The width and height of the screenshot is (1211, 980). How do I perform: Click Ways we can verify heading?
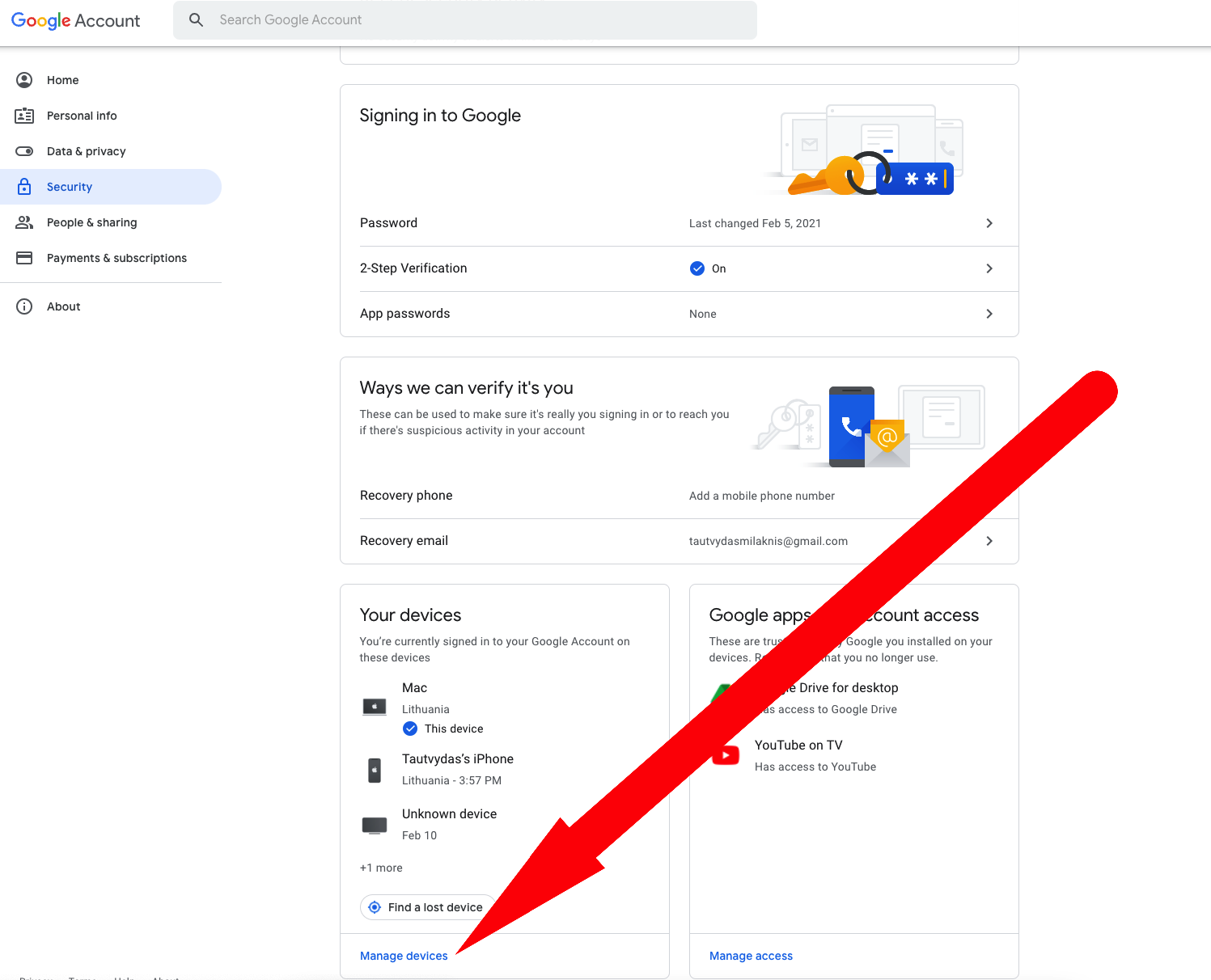click(x=467, y=388)
